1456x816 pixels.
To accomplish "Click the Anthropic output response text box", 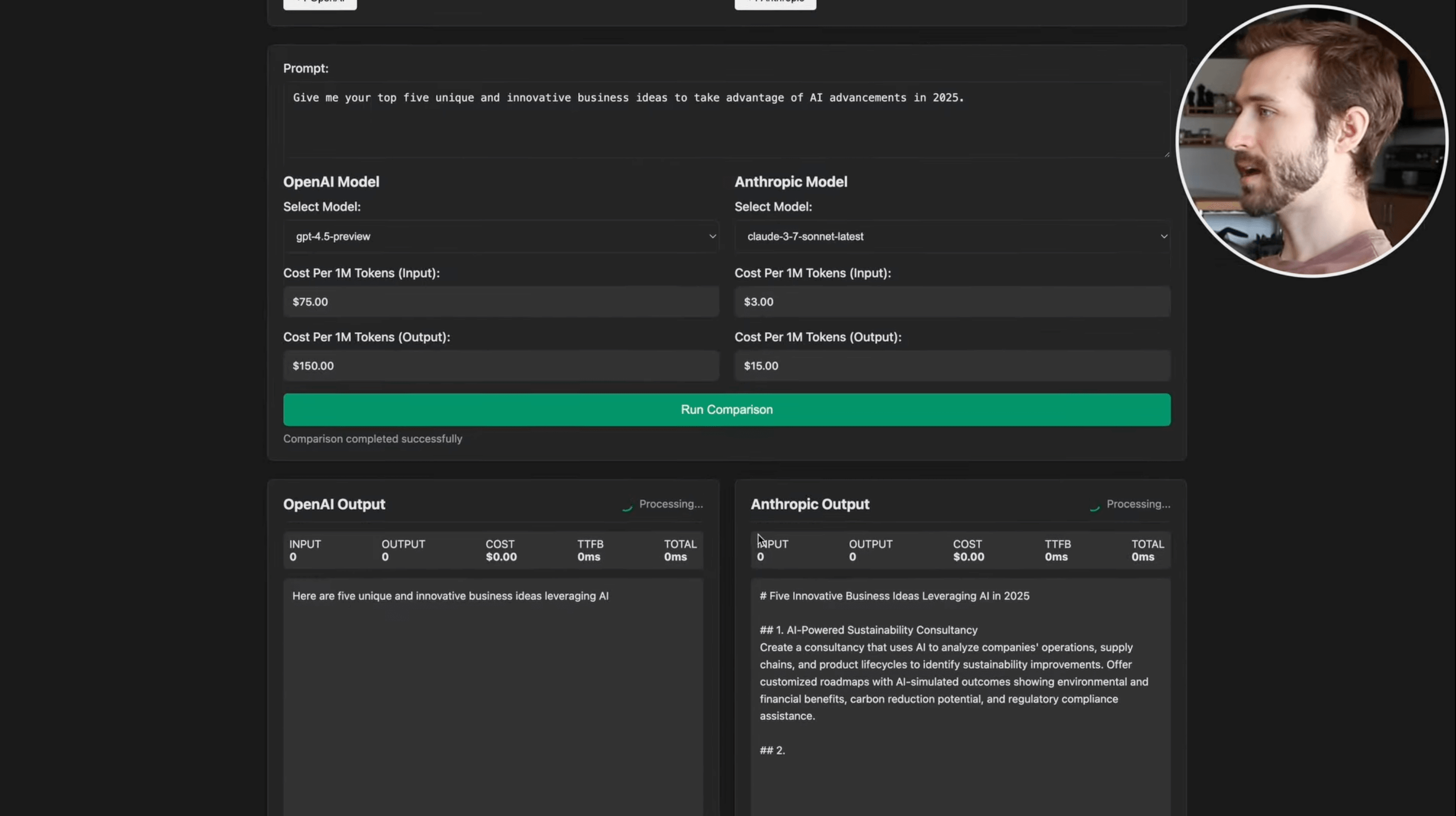I will (960, 697).
